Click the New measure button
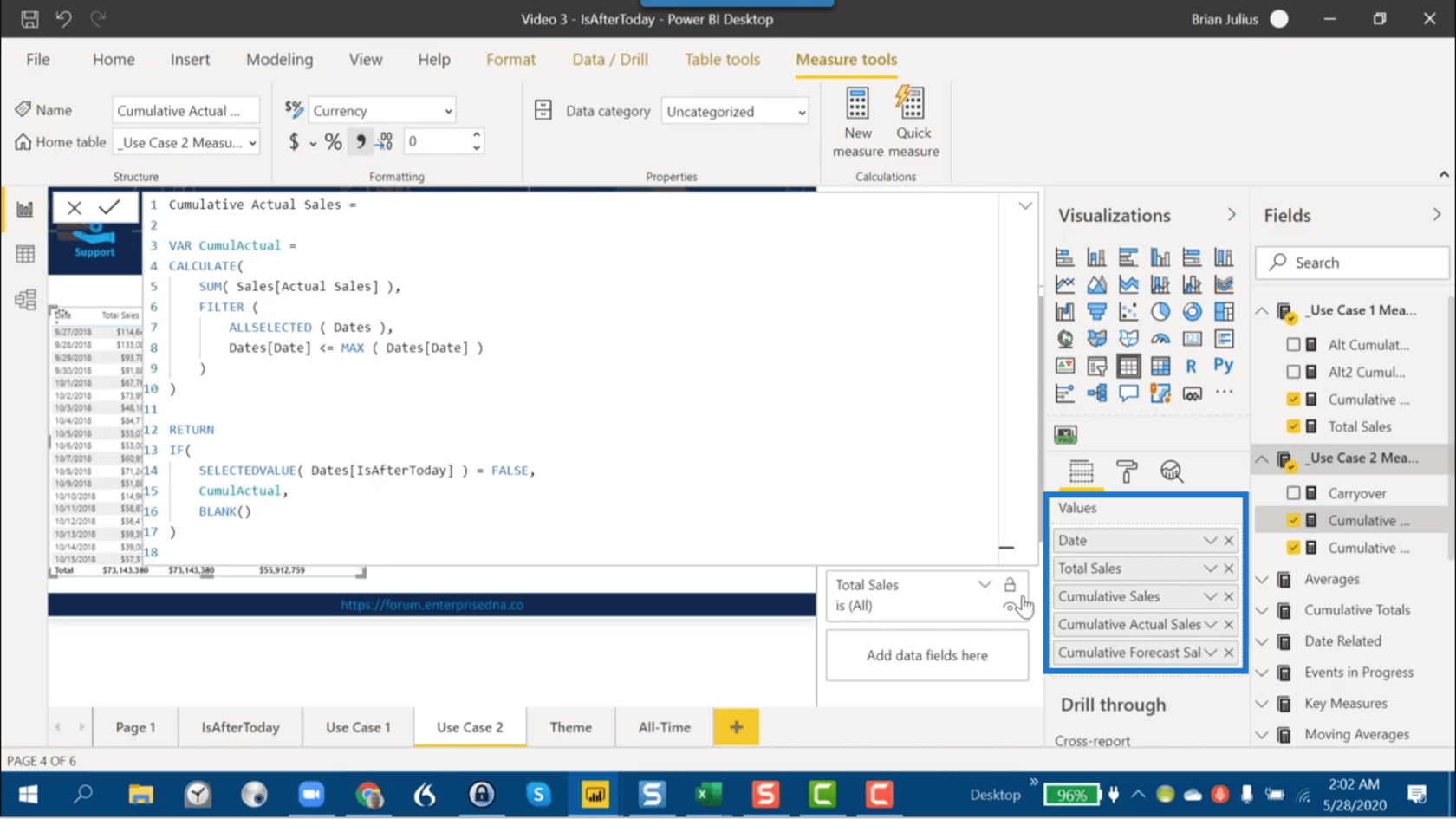The width and height of the screenshot is (1456, 819). pyautogui.click(x=857, y=122)
